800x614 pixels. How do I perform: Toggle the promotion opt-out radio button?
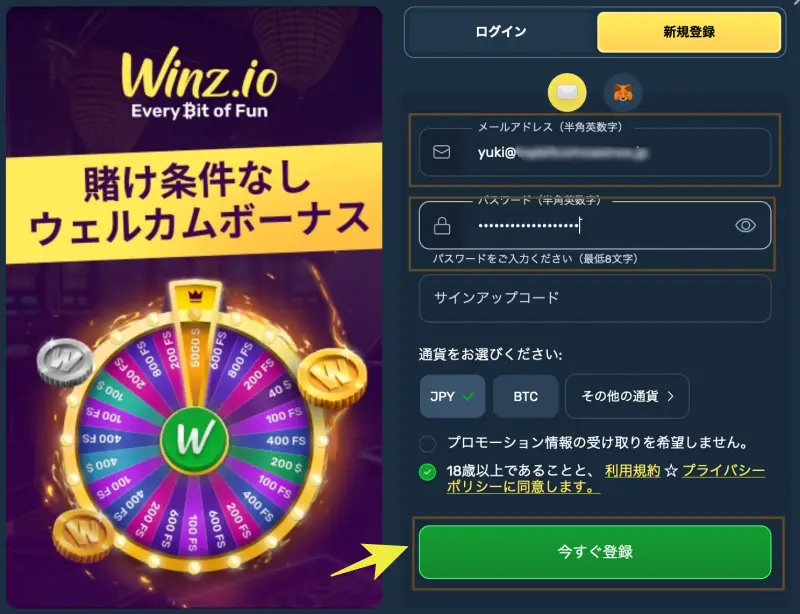point(428,443)
